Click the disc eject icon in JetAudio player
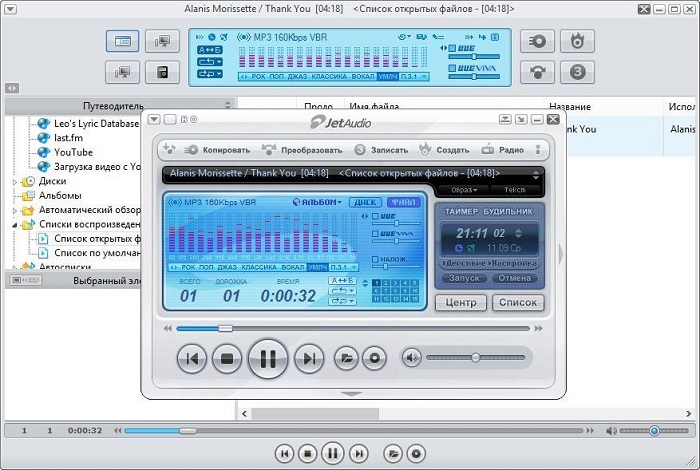The width and height of the screenshot is (700, 470). tap(374, 358)
